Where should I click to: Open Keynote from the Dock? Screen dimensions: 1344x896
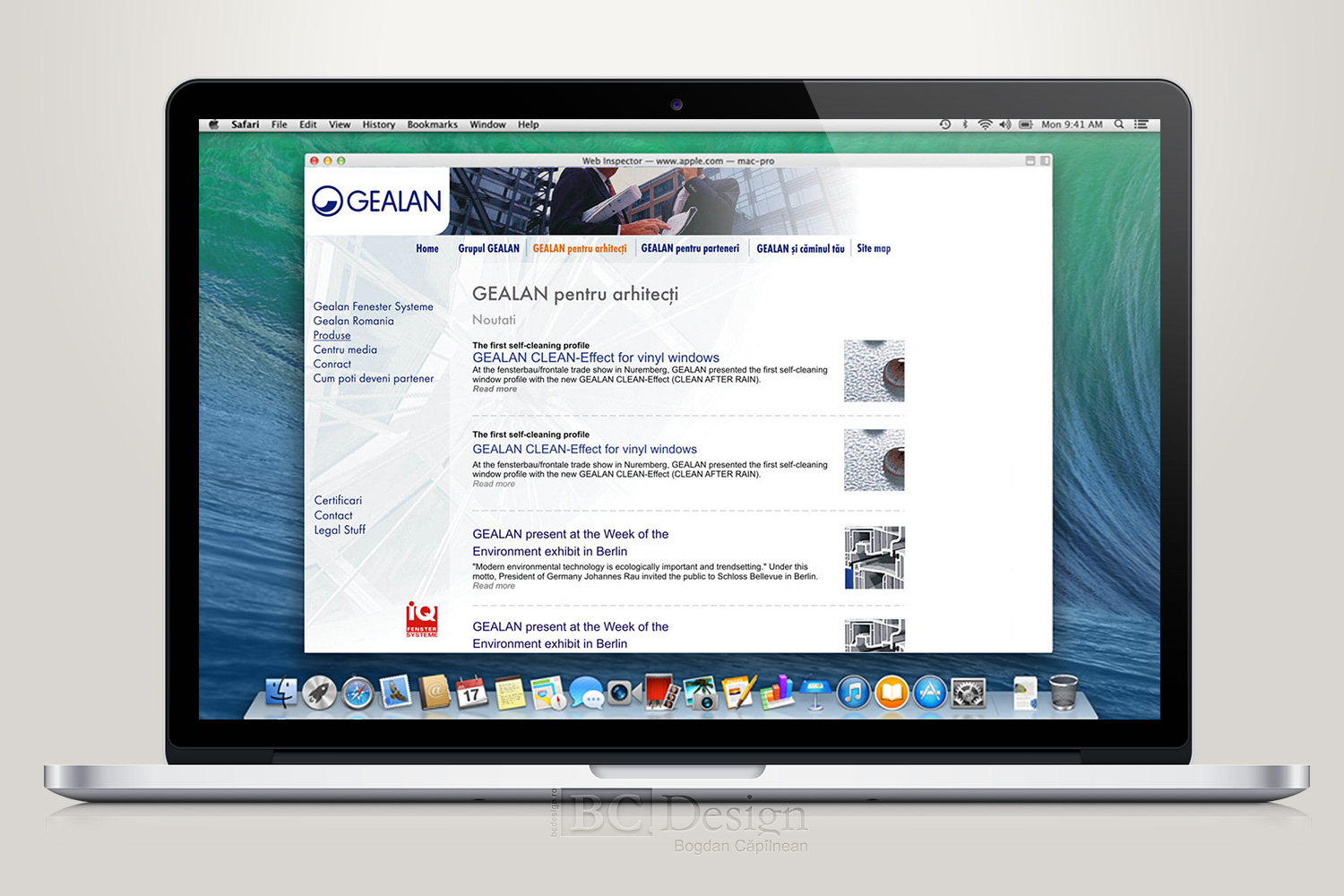(816, 693)
